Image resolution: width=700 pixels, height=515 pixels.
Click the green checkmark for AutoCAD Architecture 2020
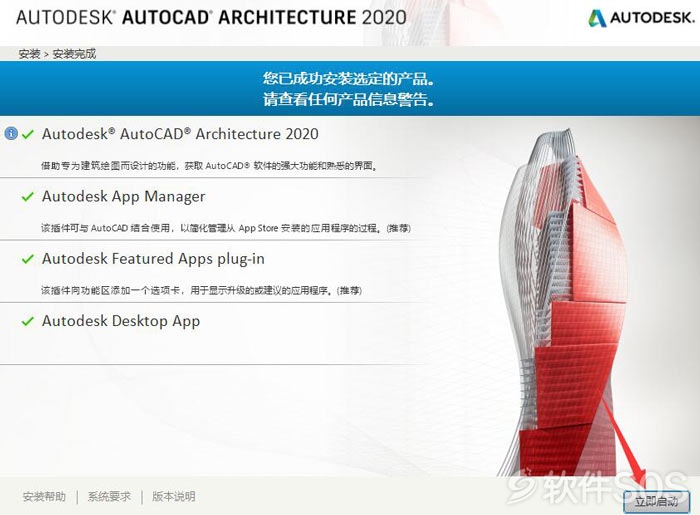point(28,134)
